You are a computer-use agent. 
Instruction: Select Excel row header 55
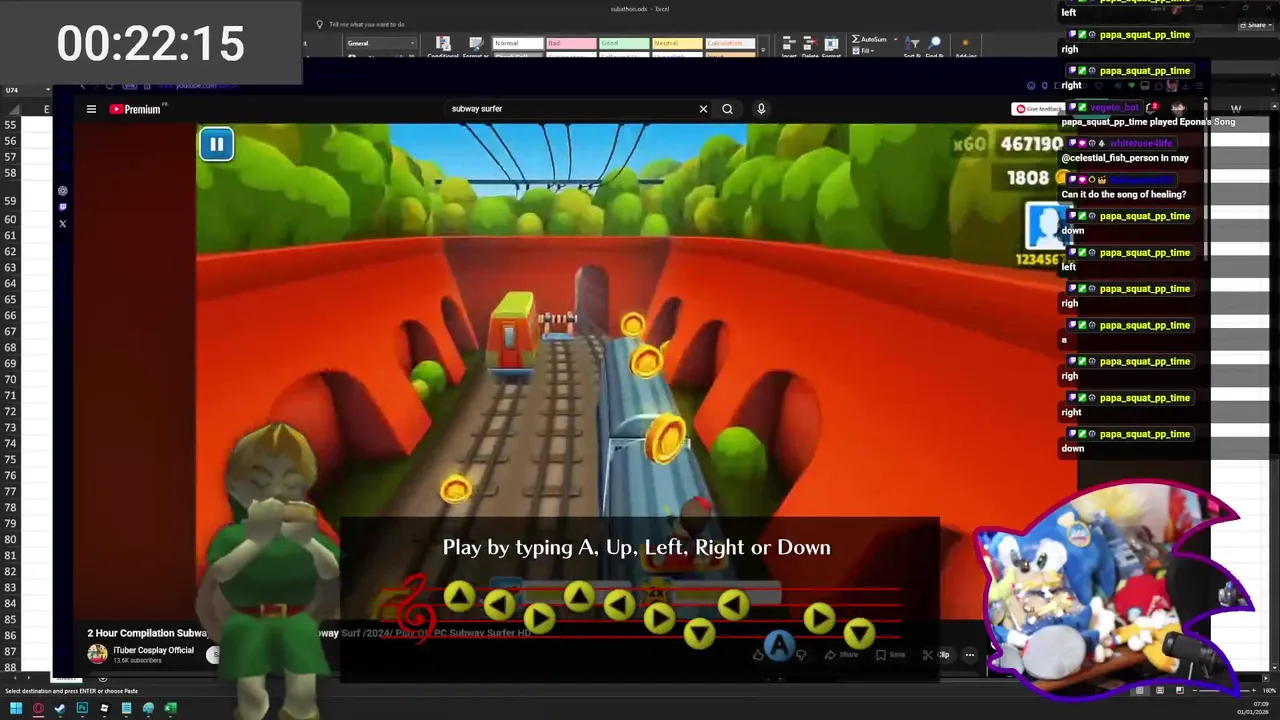(11, 125)
